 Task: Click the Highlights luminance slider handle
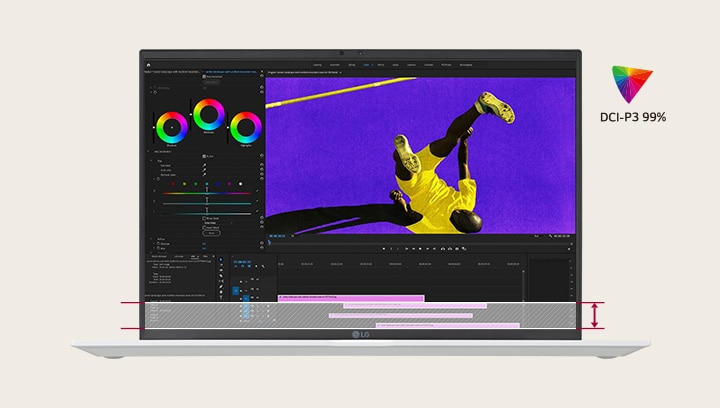coord(227,128)
